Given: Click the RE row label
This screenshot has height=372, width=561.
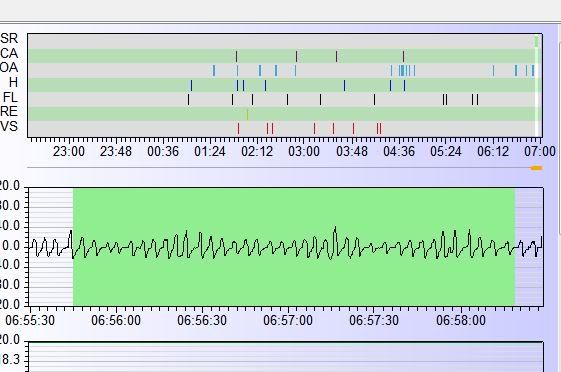Looking at the screenshot, I should 9,112.
